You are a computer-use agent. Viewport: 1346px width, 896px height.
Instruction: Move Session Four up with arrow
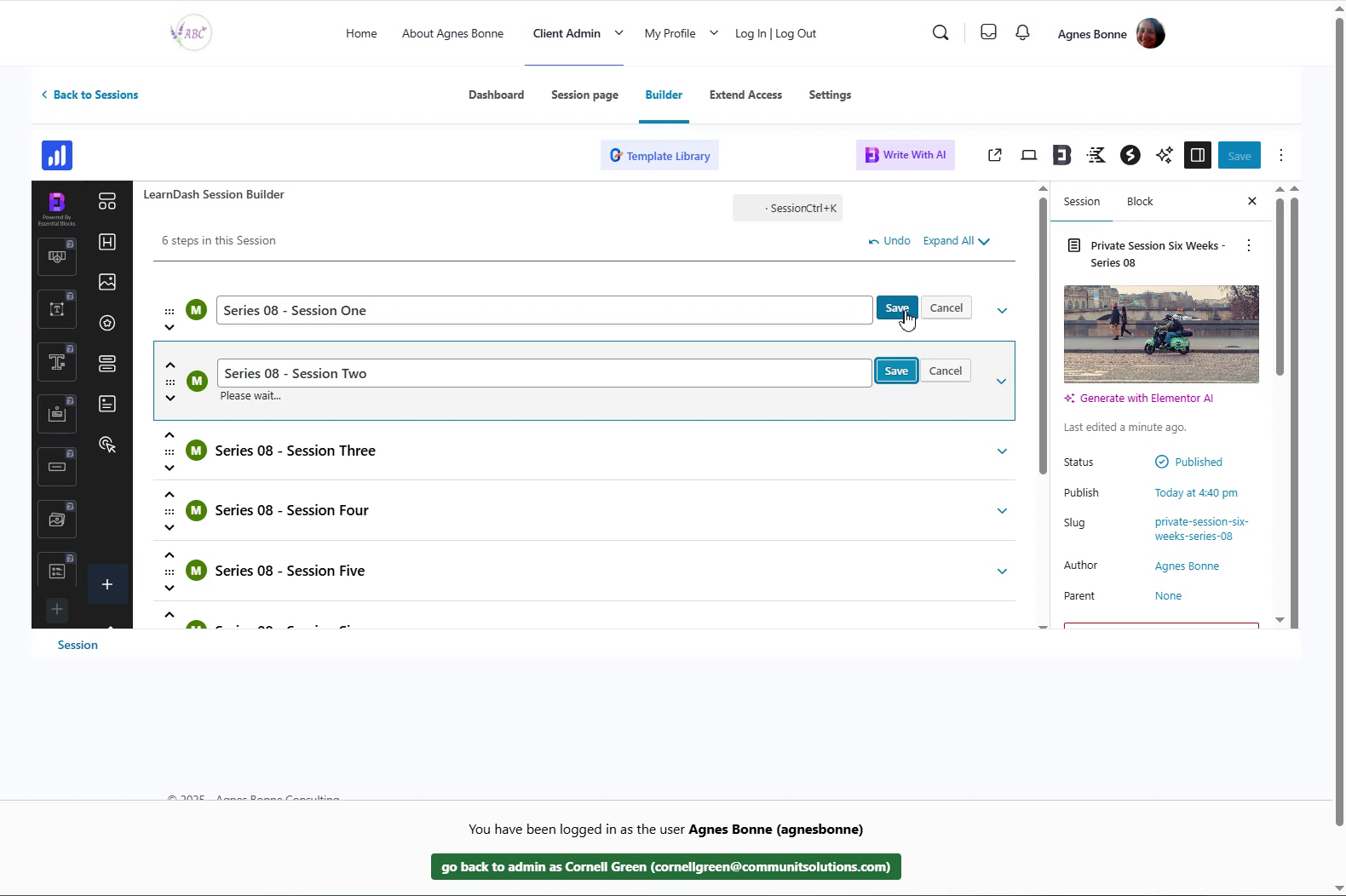coord(170,495)
